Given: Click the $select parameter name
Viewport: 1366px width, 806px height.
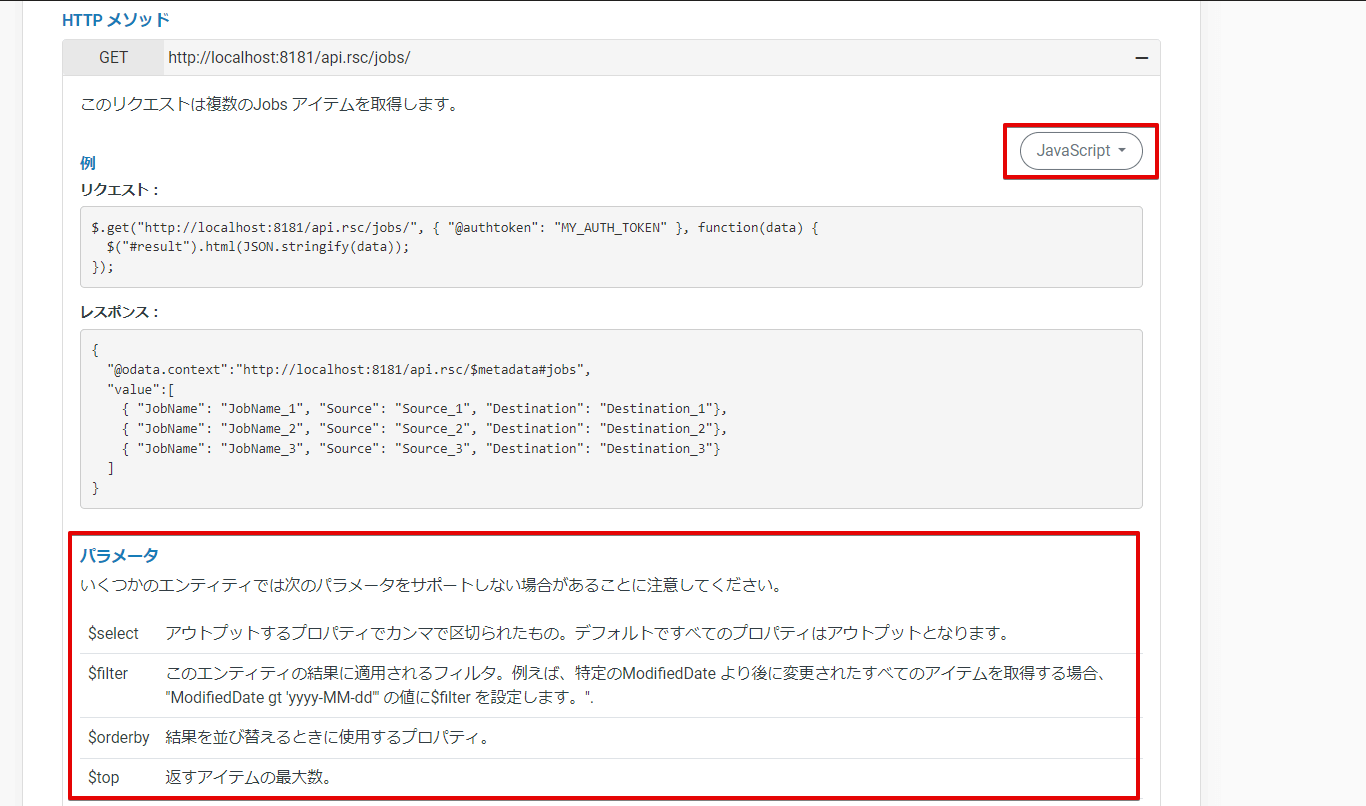Looking at the screenshot, I should [x=114, y=633].
